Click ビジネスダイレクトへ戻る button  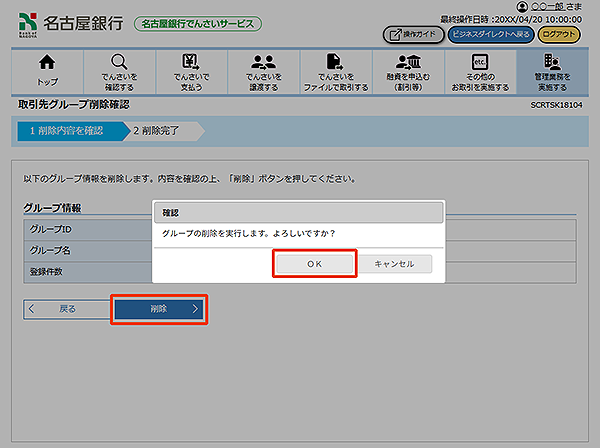489,34
